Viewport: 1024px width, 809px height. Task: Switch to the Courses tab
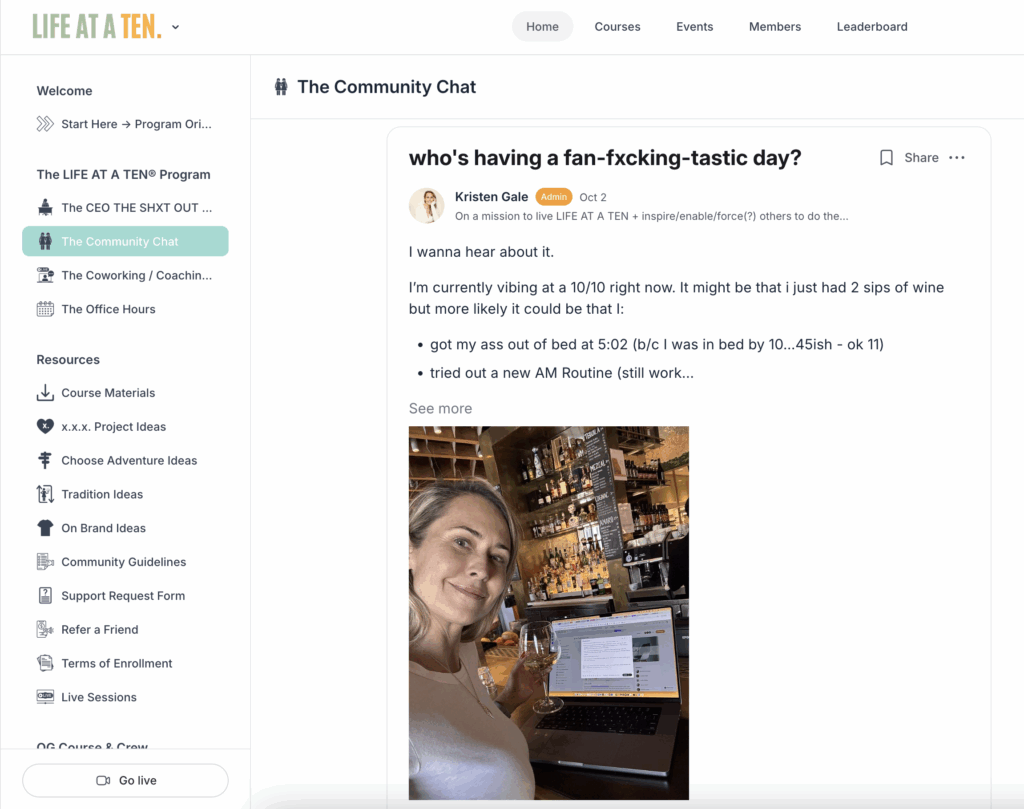[617, 27]
